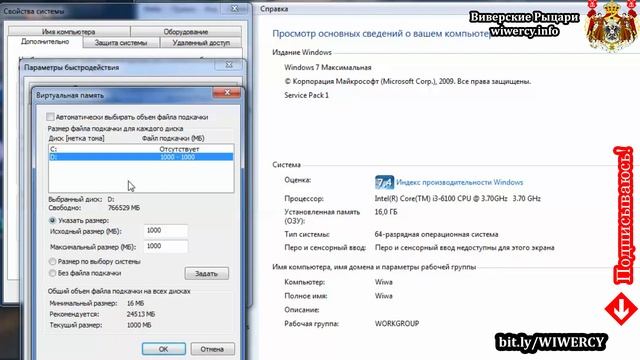Close the Свойства системы window
This screenshot has height=360, width=640.
tap(235, 8)
